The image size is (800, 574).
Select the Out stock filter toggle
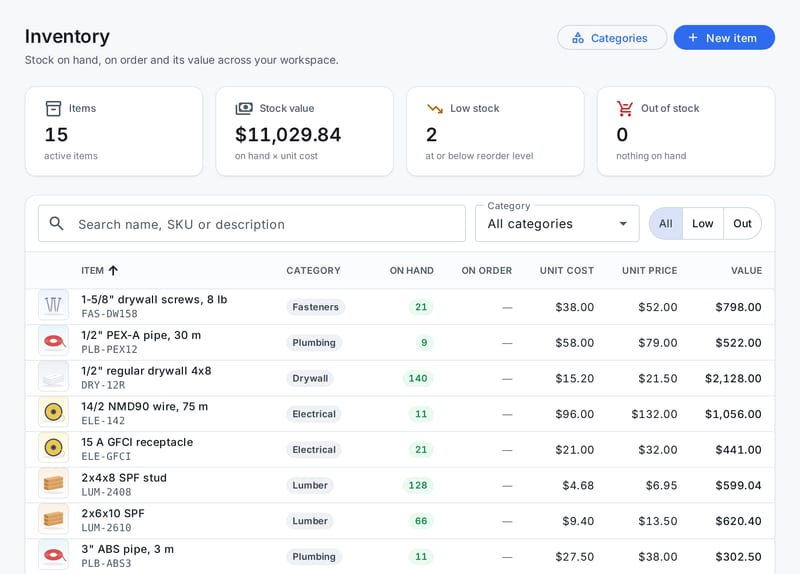click(x=742, y=223)
